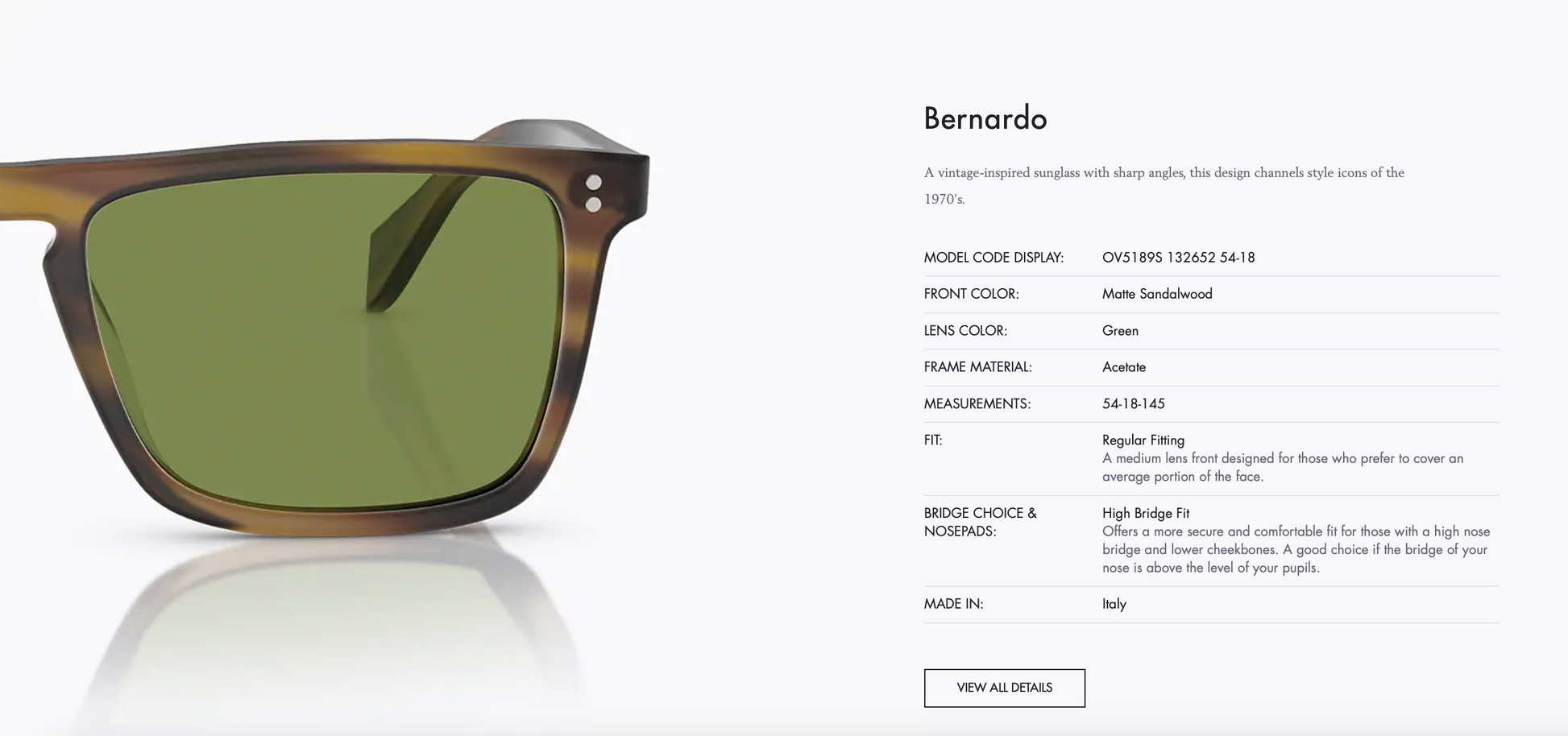
Task: Click the Acetate frame material value
Action: 1123,367
